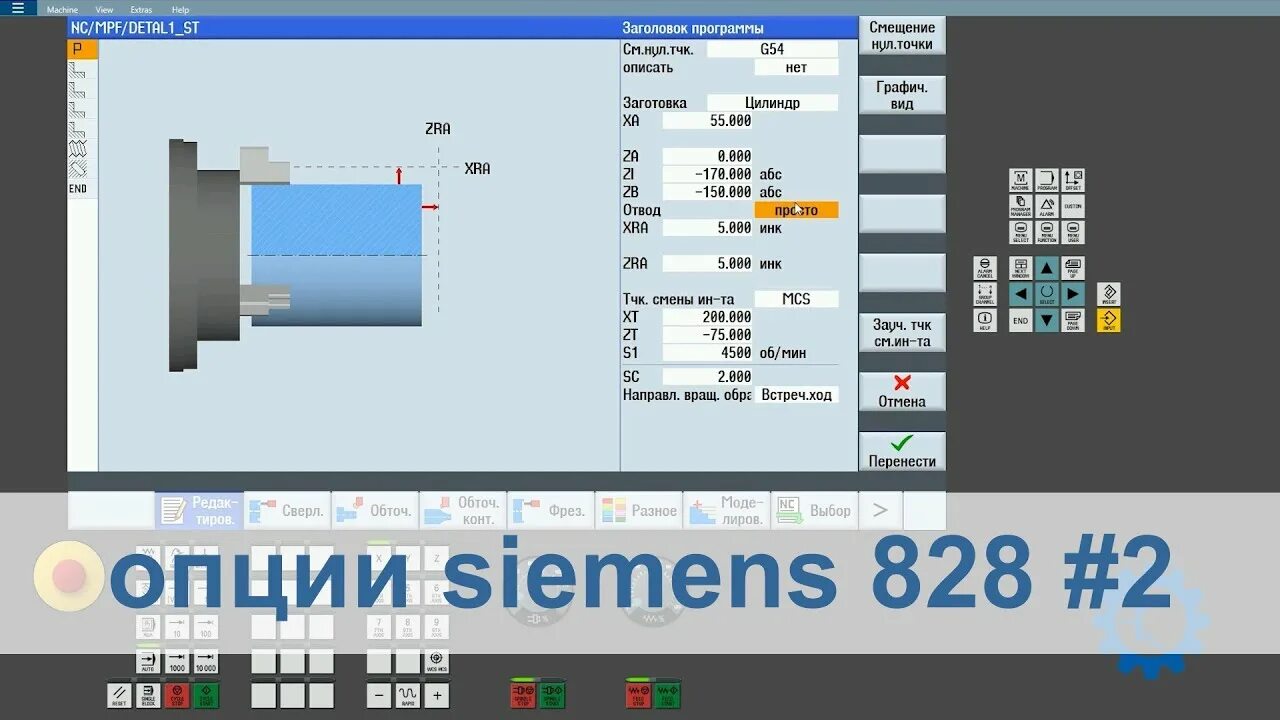Click the red CYCLE STOP key
The width and height of the screenshot is (1280, 720).
tap(177, 695)
